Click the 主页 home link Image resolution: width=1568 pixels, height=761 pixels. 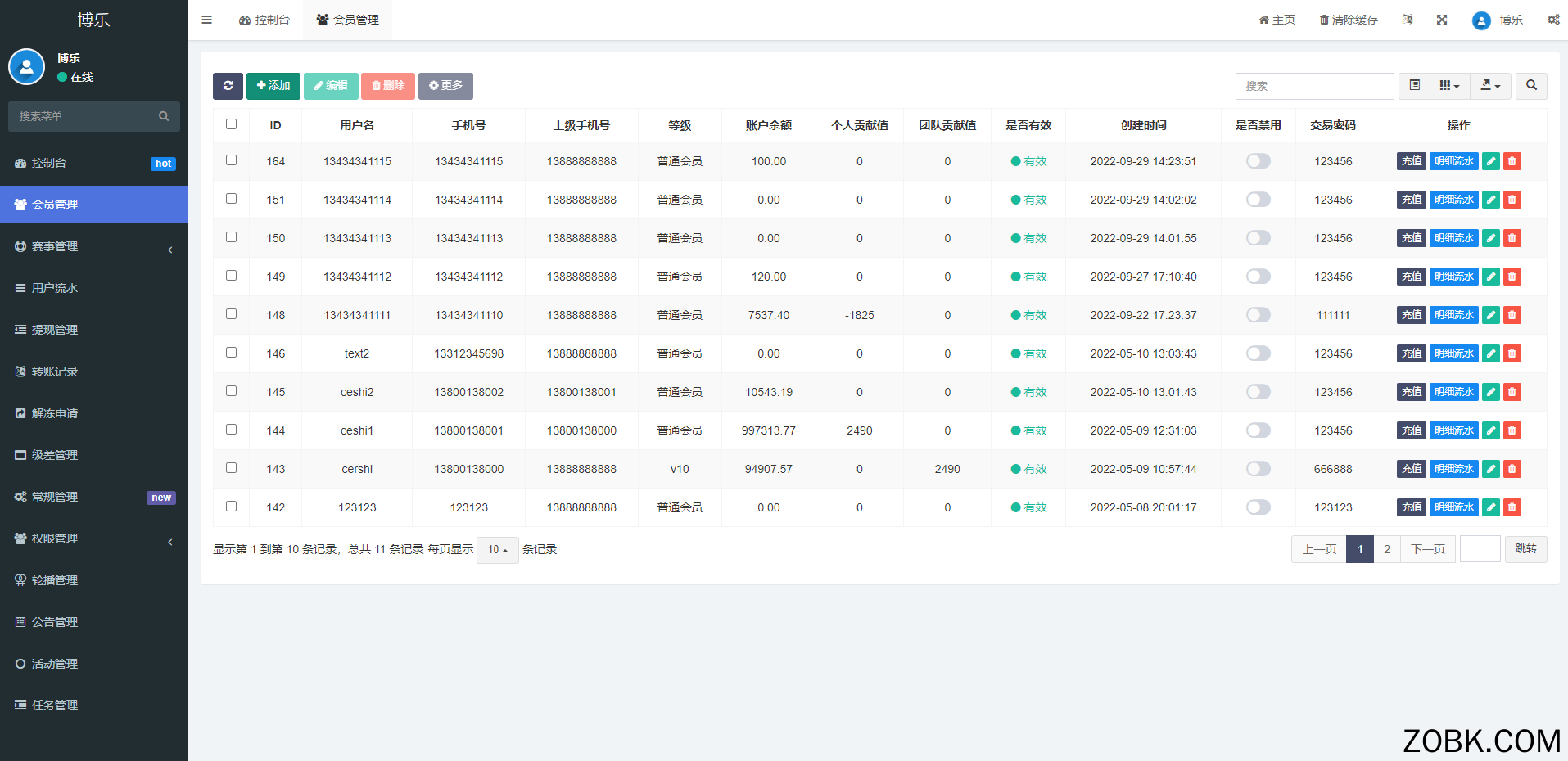1277,20
